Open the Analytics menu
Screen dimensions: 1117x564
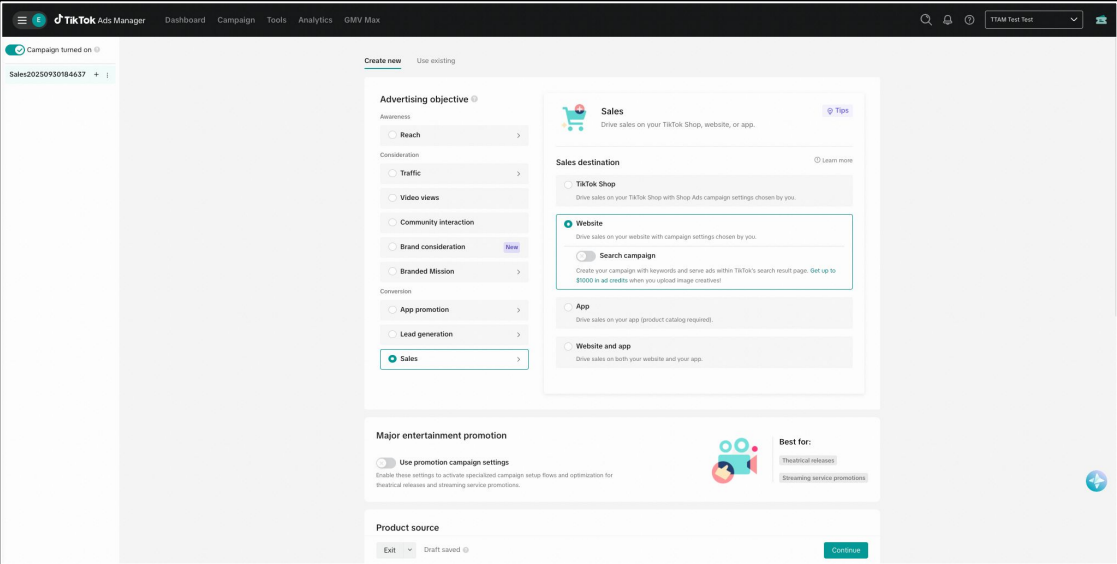click(315, 20)
